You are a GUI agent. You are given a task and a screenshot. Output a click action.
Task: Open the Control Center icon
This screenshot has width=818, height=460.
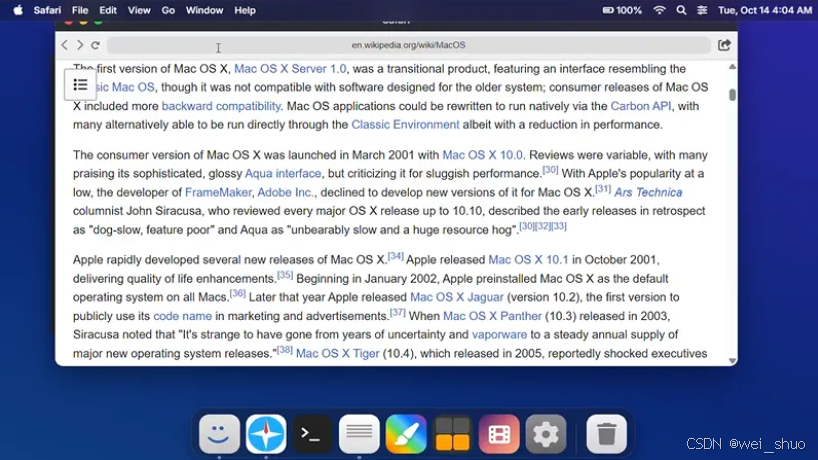(702, 10)
